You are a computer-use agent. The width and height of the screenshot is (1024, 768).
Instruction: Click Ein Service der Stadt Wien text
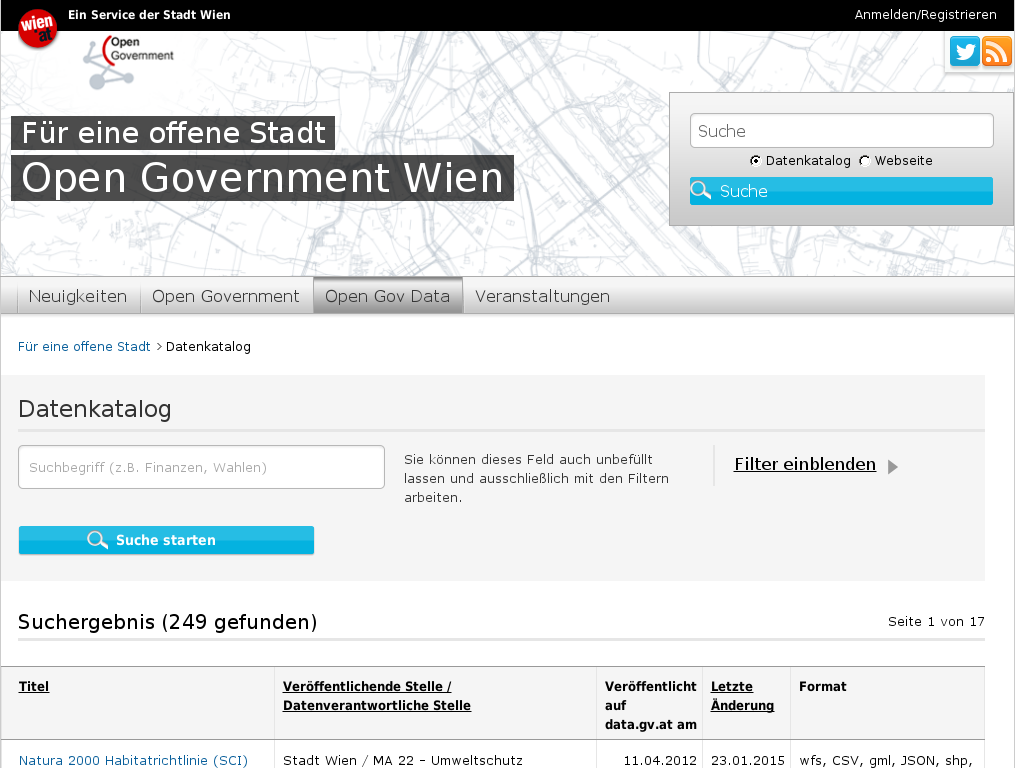tap(149, 14)
